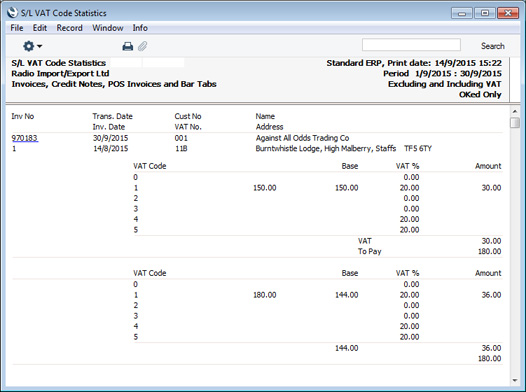Select invoice date 14/8/2015
The image size is (526, 392).
110,148
